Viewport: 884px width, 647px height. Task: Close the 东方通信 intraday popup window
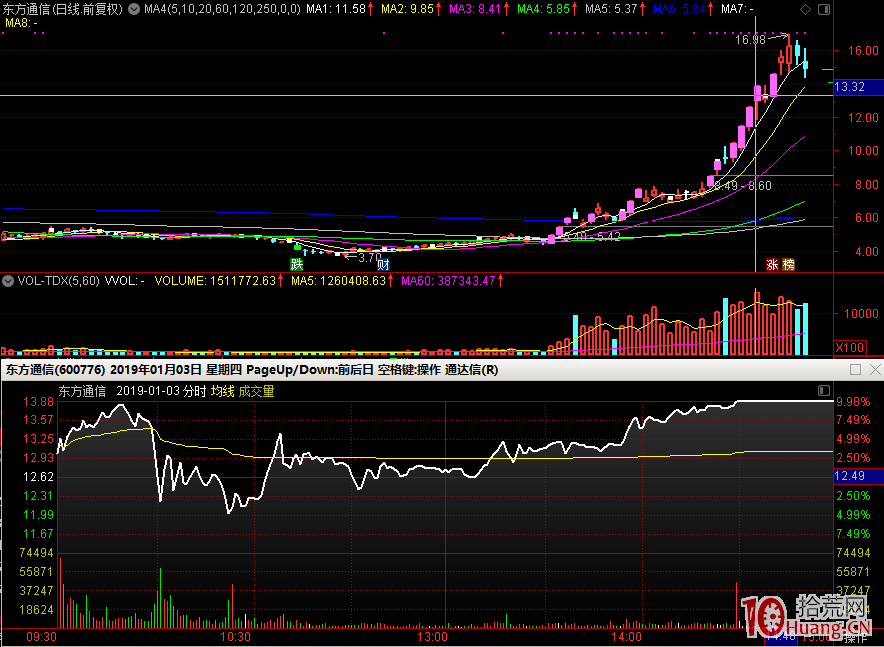pos(875,370)
